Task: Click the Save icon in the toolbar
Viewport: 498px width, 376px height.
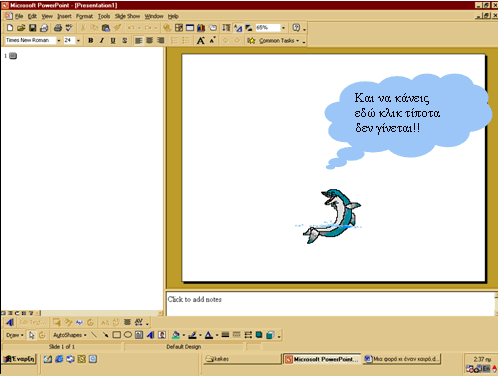Action: pyautogui.click(x=32, y=28)
